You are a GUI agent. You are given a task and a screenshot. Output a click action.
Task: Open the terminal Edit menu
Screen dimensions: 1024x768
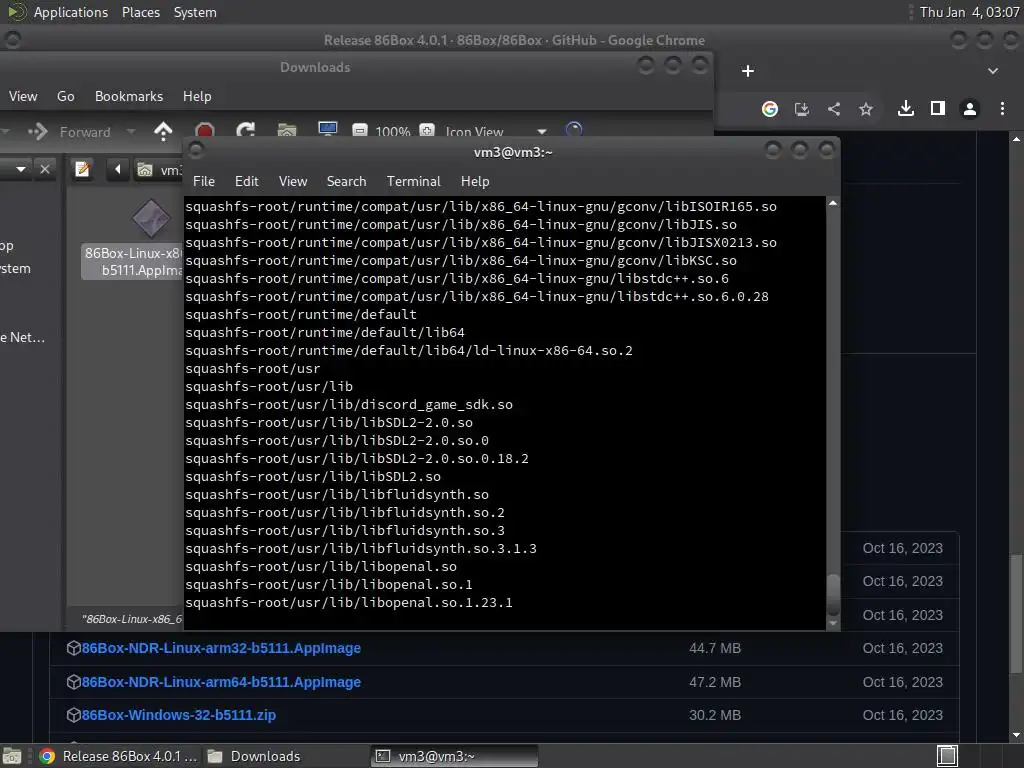(246, 181)
